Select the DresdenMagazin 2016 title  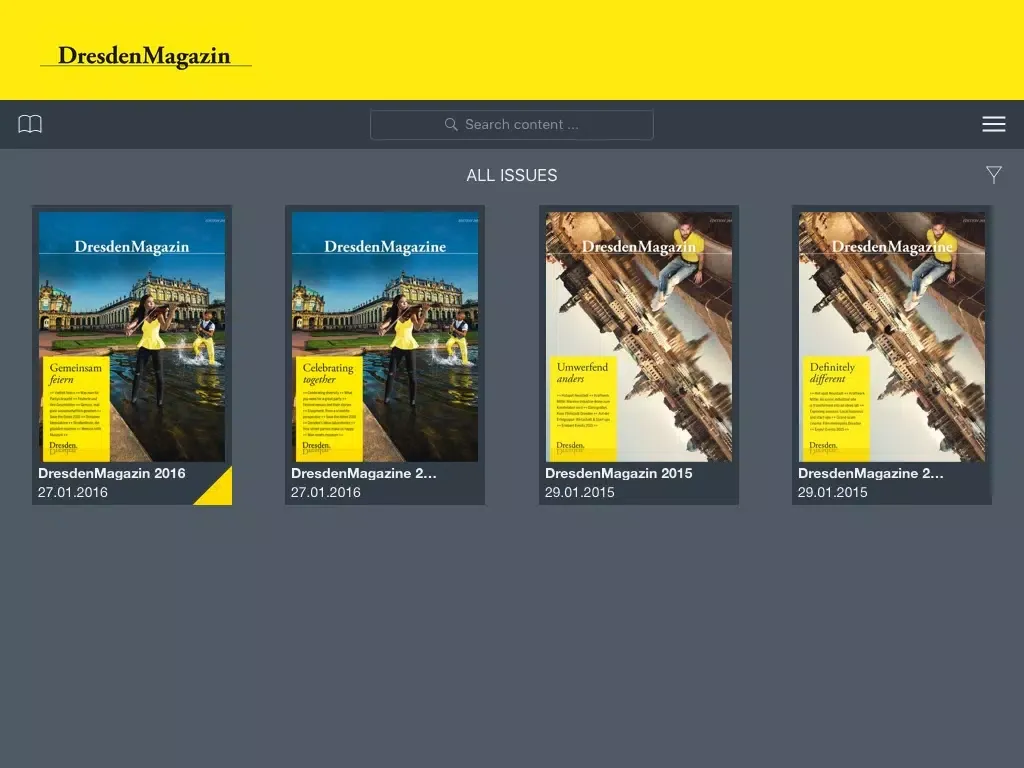pyautogui.click(x=112, y=473)
